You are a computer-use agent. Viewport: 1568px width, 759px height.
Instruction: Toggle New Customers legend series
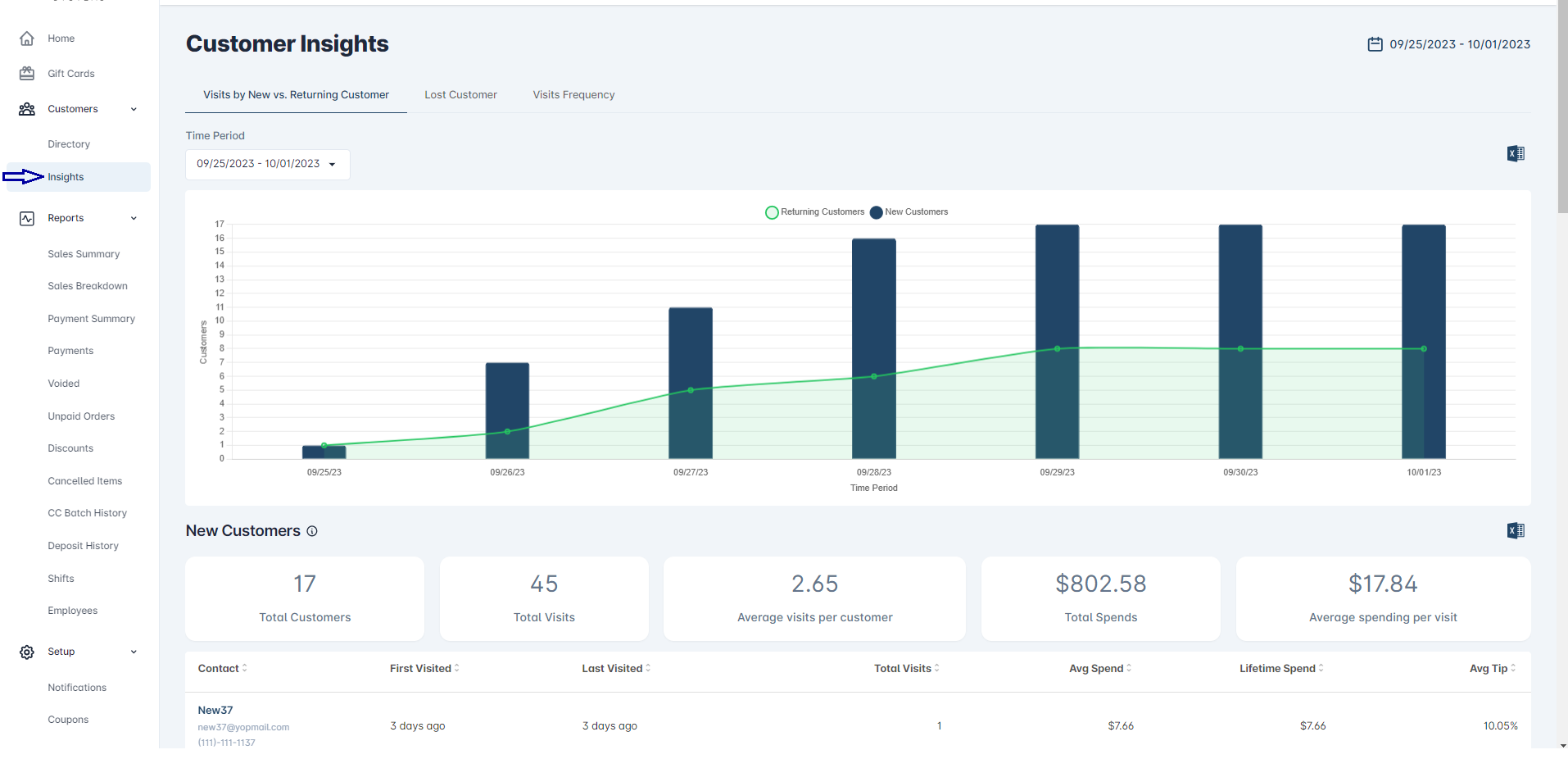pyautogui.click(x=909, y=212)
